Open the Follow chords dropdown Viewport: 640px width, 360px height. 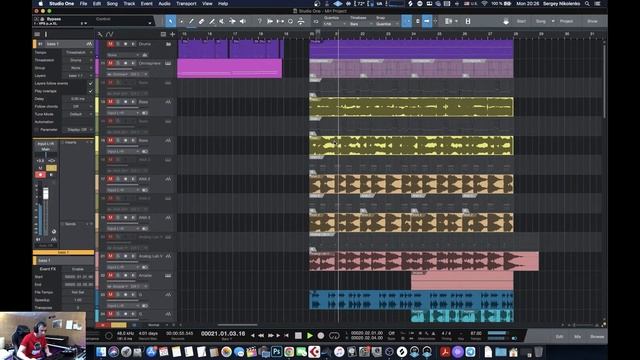(x=78, y=107)
